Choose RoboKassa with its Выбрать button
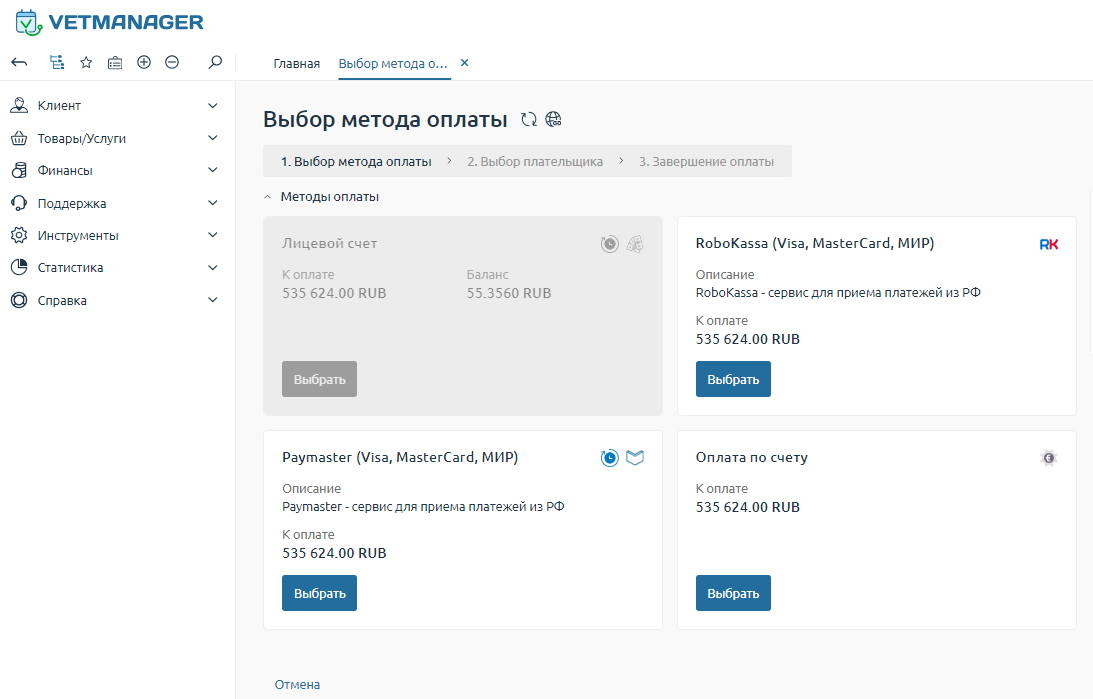Viewport: 1093px width, 699px height. point(733,379)
